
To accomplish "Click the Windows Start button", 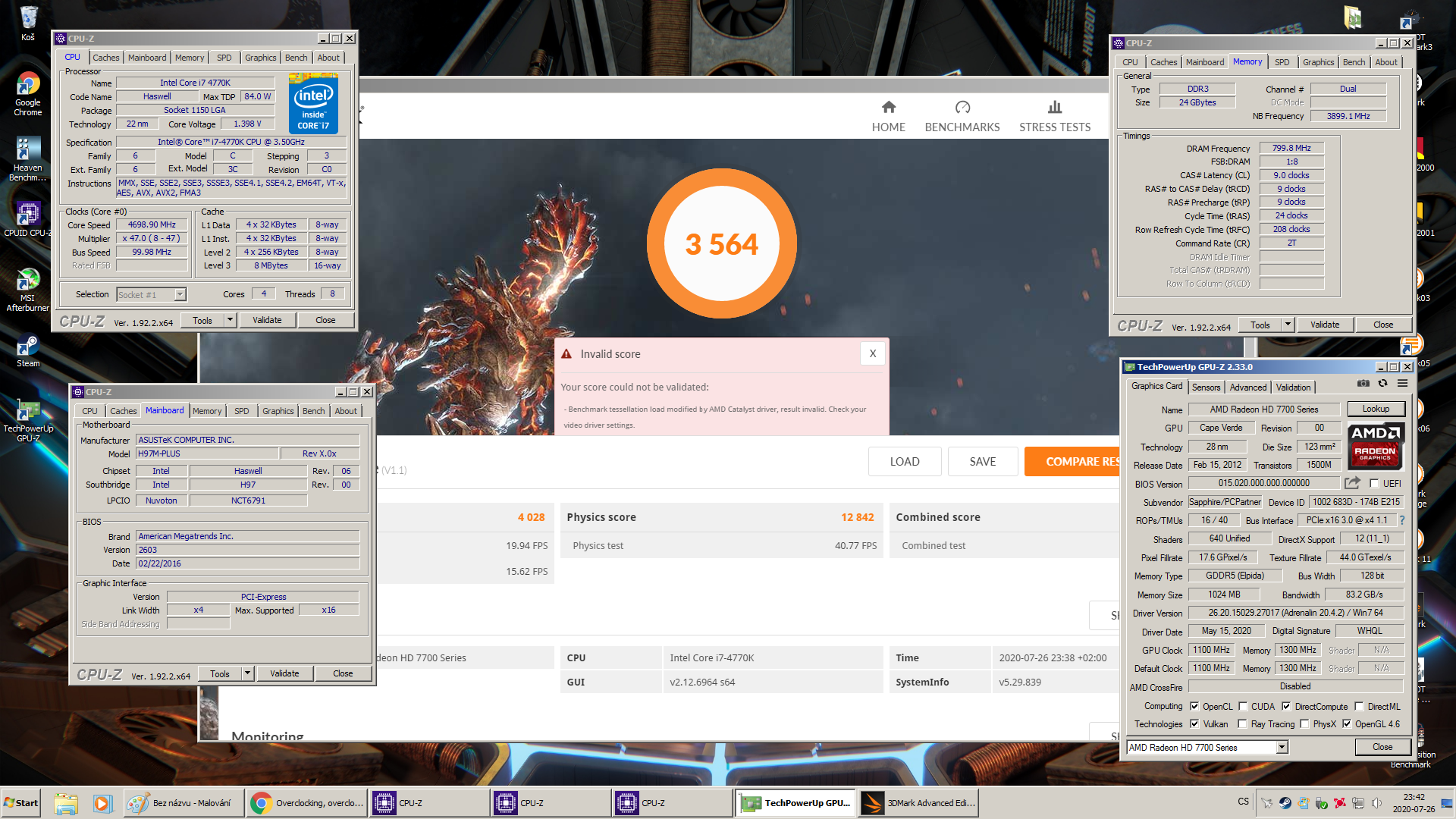I will click(21, 803).
